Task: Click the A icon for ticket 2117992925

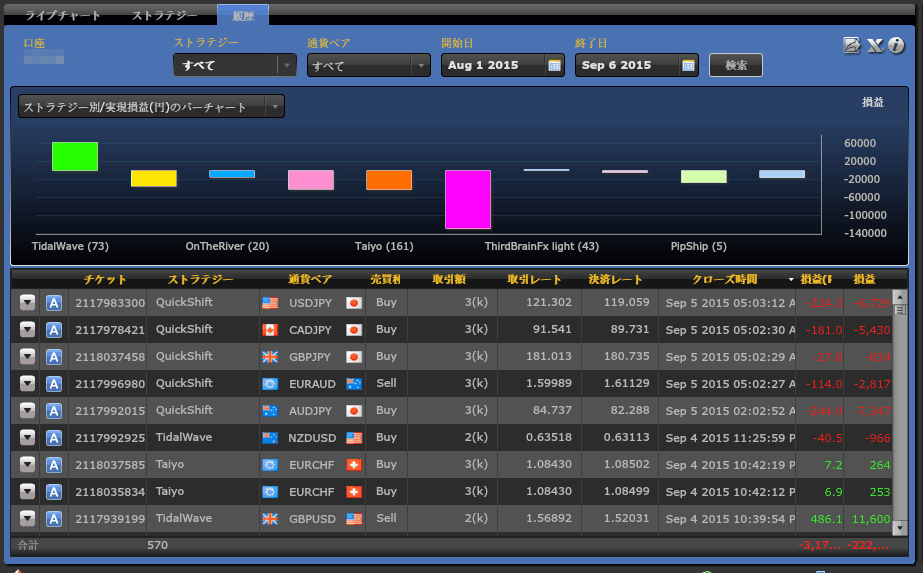Action: pyautogui.click(x=54, y=438)
